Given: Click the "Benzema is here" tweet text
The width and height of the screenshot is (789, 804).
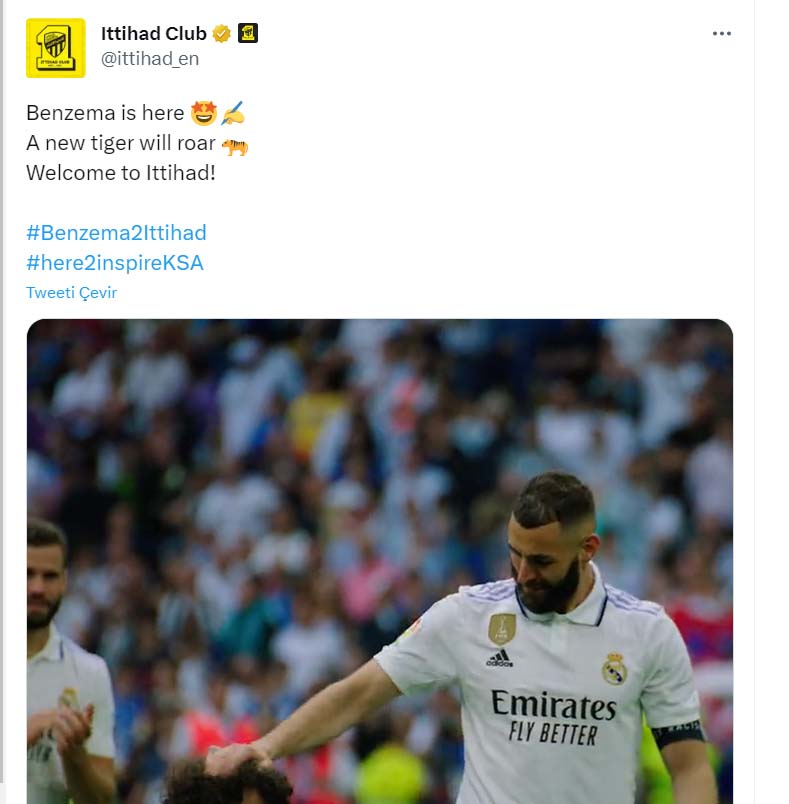Looking at the screenshot, I should point(105,113).
